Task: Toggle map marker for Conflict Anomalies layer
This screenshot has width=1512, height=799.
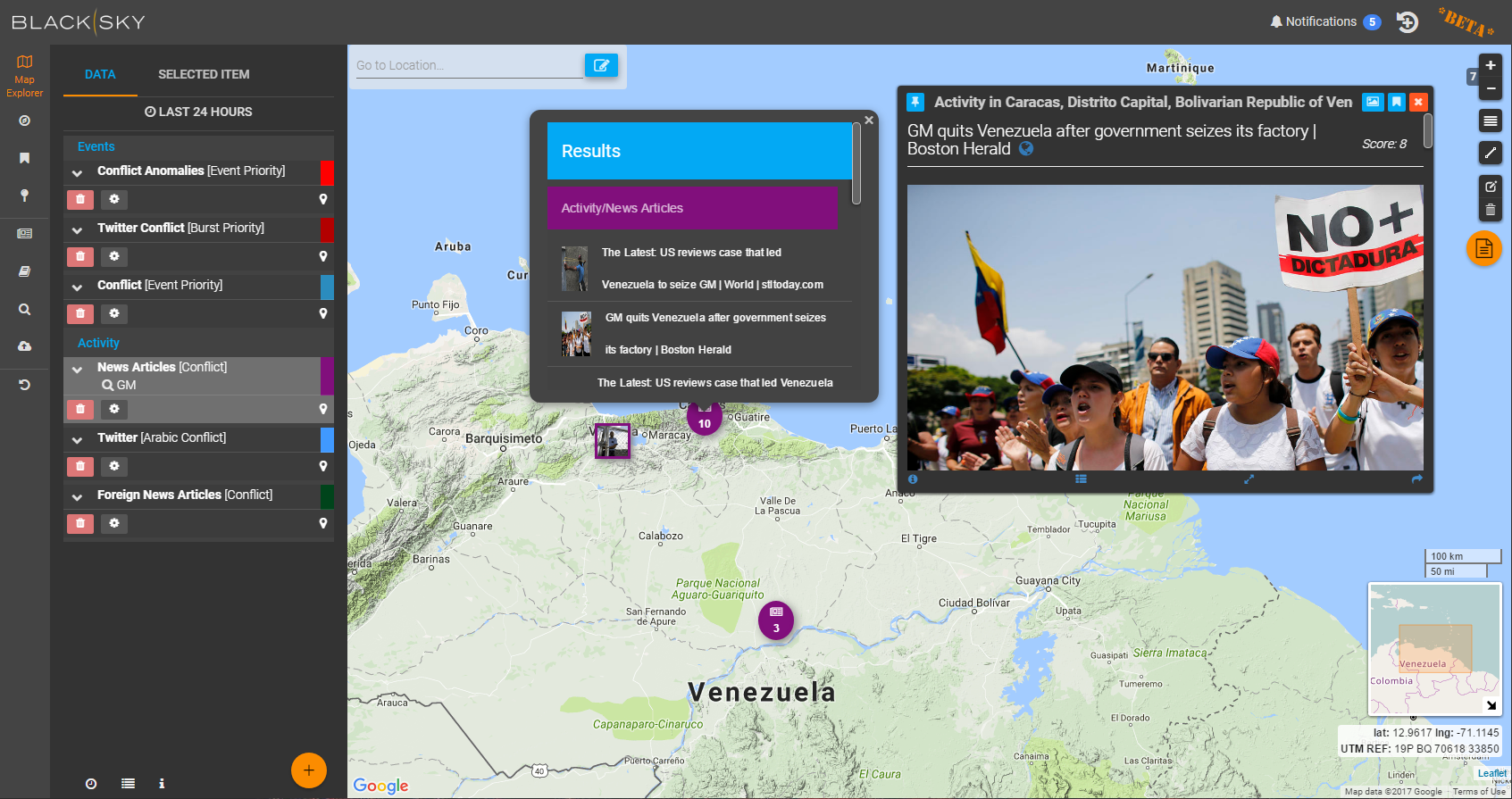Action: tap(323, 199)
